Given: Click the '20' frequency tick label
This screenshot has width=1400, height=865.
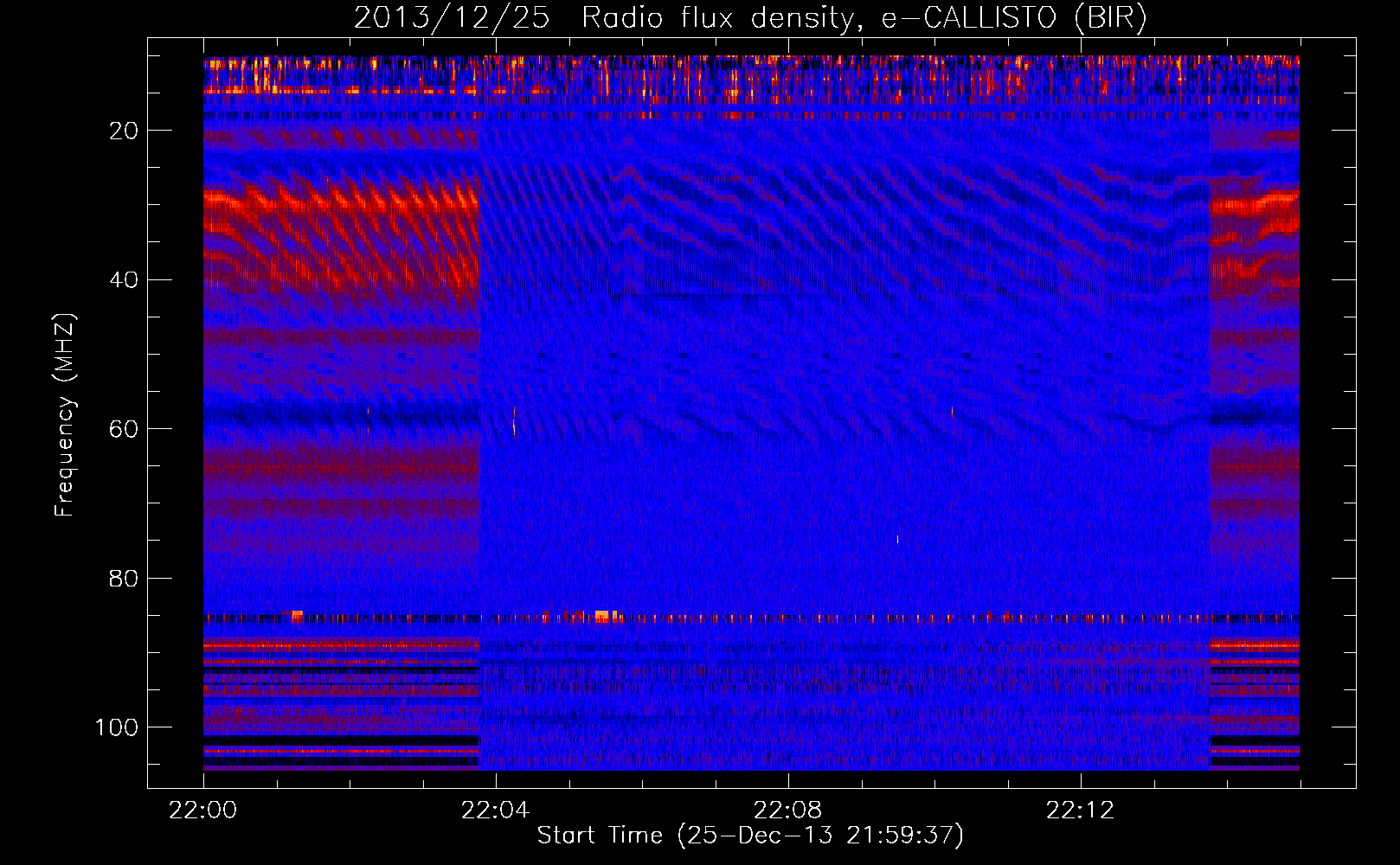Looking at the screenshot, I should (x=124, y=131).
